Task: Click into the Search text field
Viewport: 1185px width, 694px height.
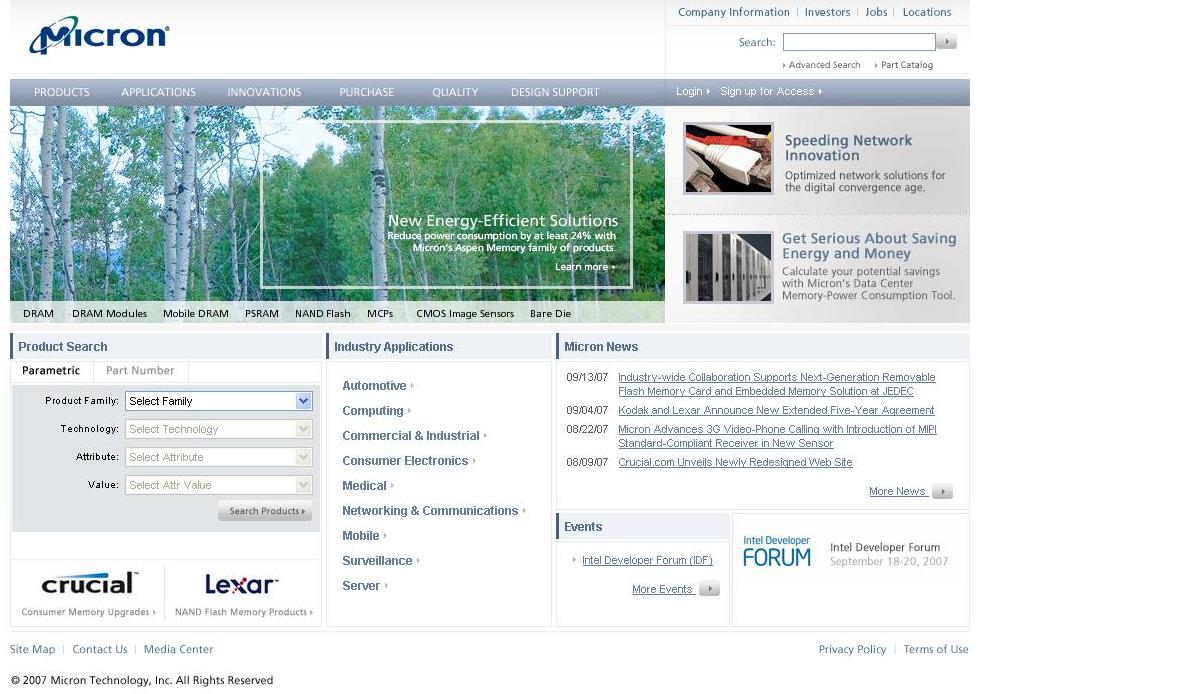Action: (859, 42)
